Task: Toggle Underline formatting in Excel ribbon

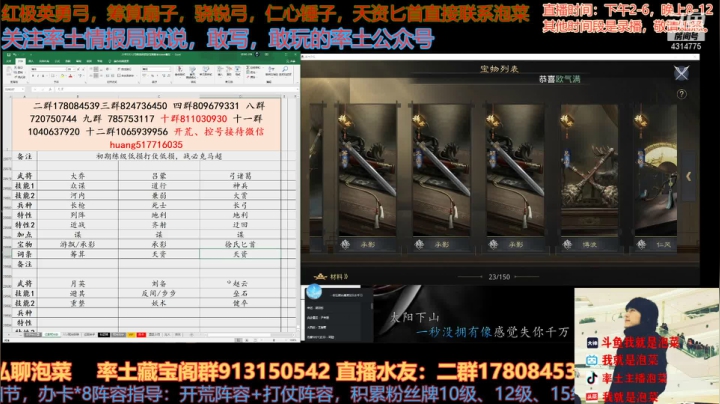Action: coord(43,76)
